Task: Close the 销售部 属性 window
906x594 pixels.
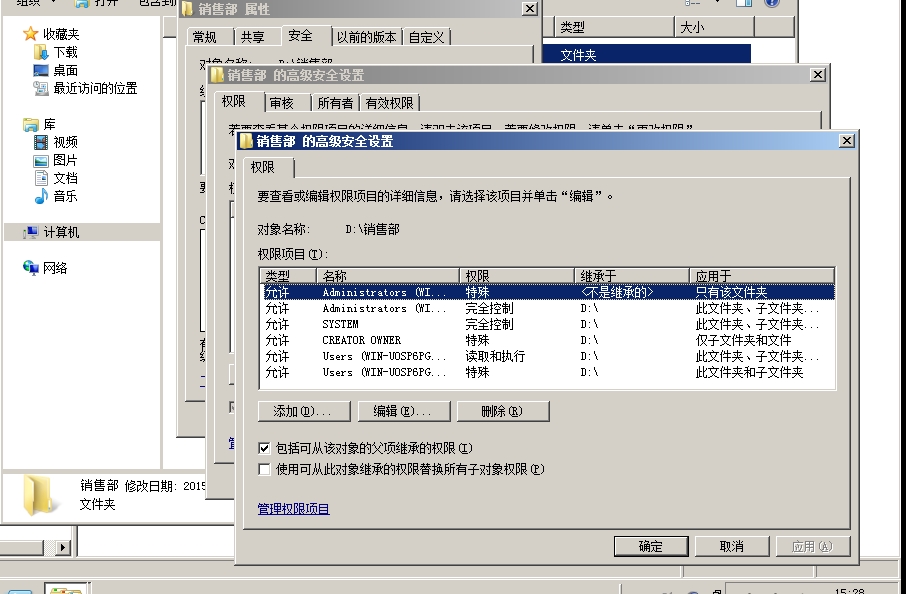Action: click(x=530, y=8)
